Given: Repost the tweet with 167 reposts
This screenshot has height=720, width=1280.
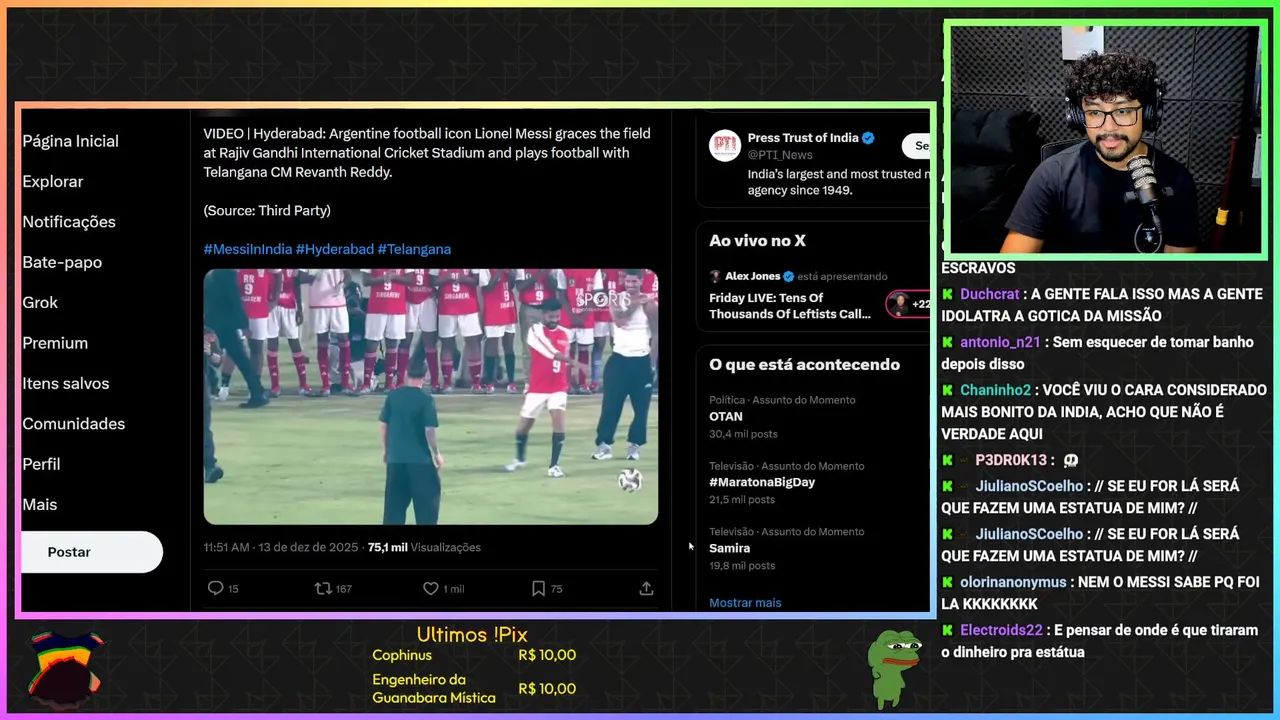Looking at the screenshot, I should pos(323,588).
